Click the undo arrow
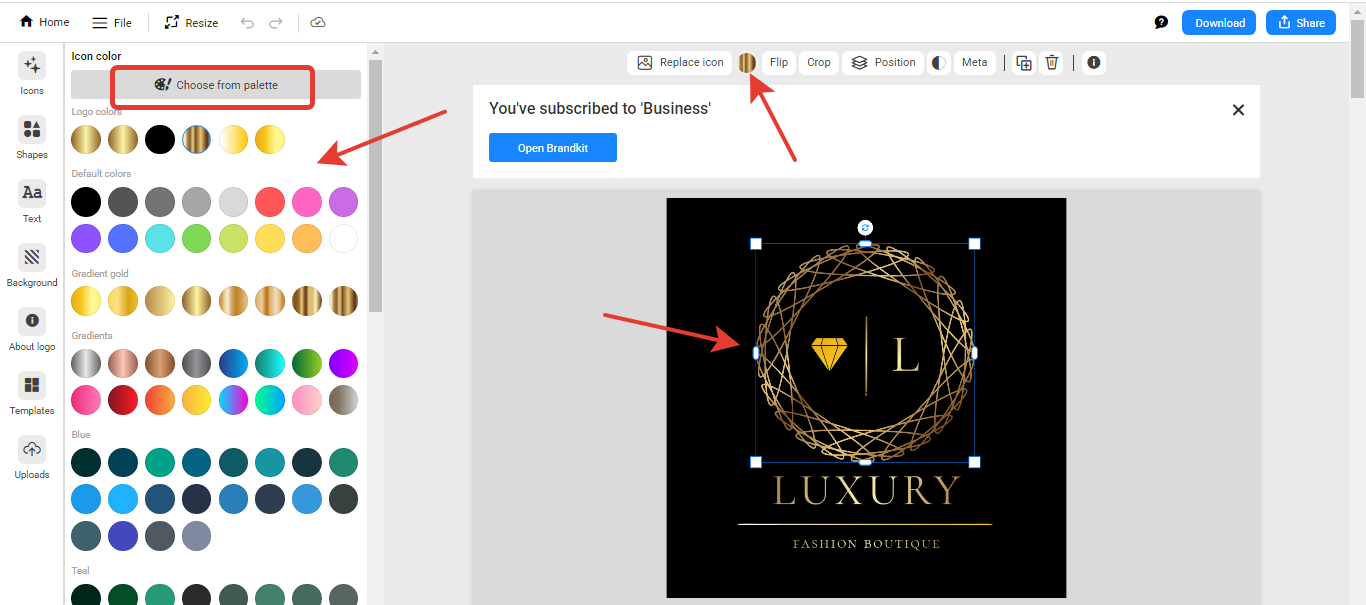 point(247,23)
